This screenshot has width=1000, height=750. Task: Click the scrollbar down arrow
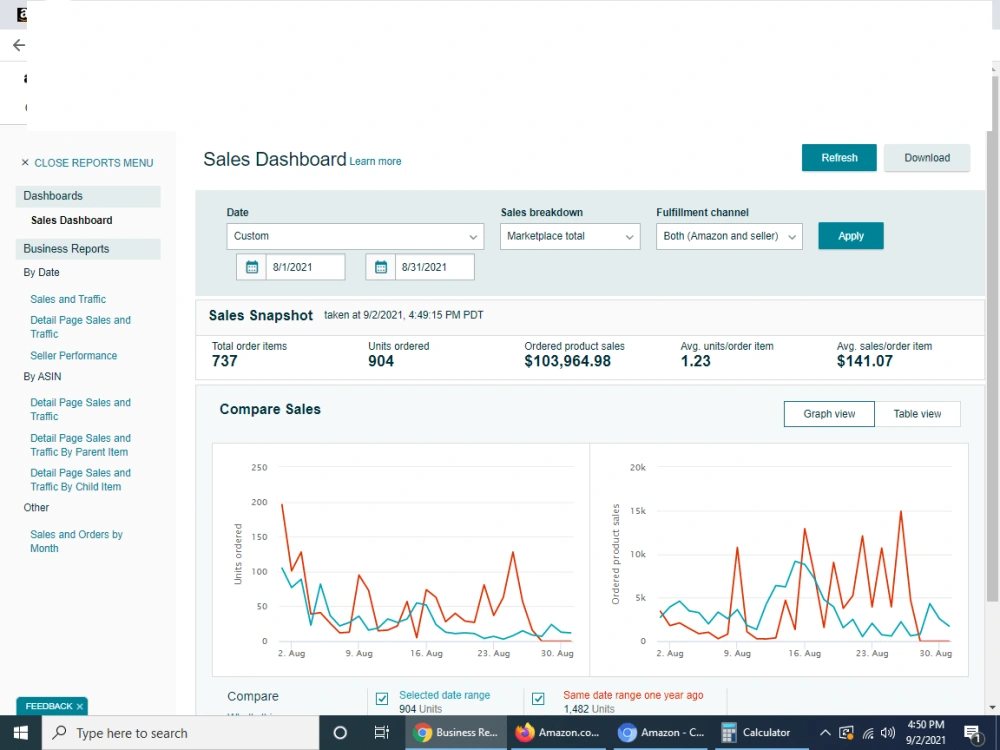pos(992,707)
